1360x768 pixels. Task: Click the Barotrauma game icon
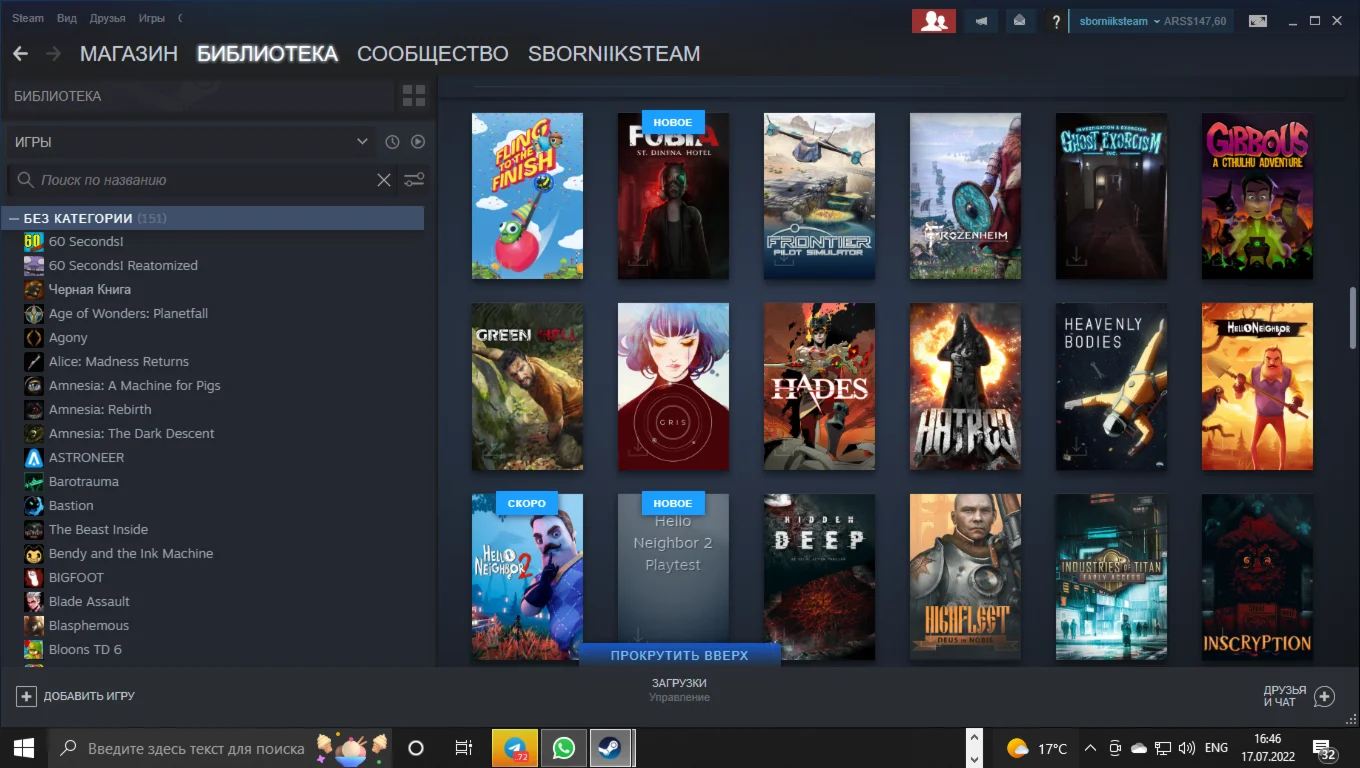pos(33,481)
